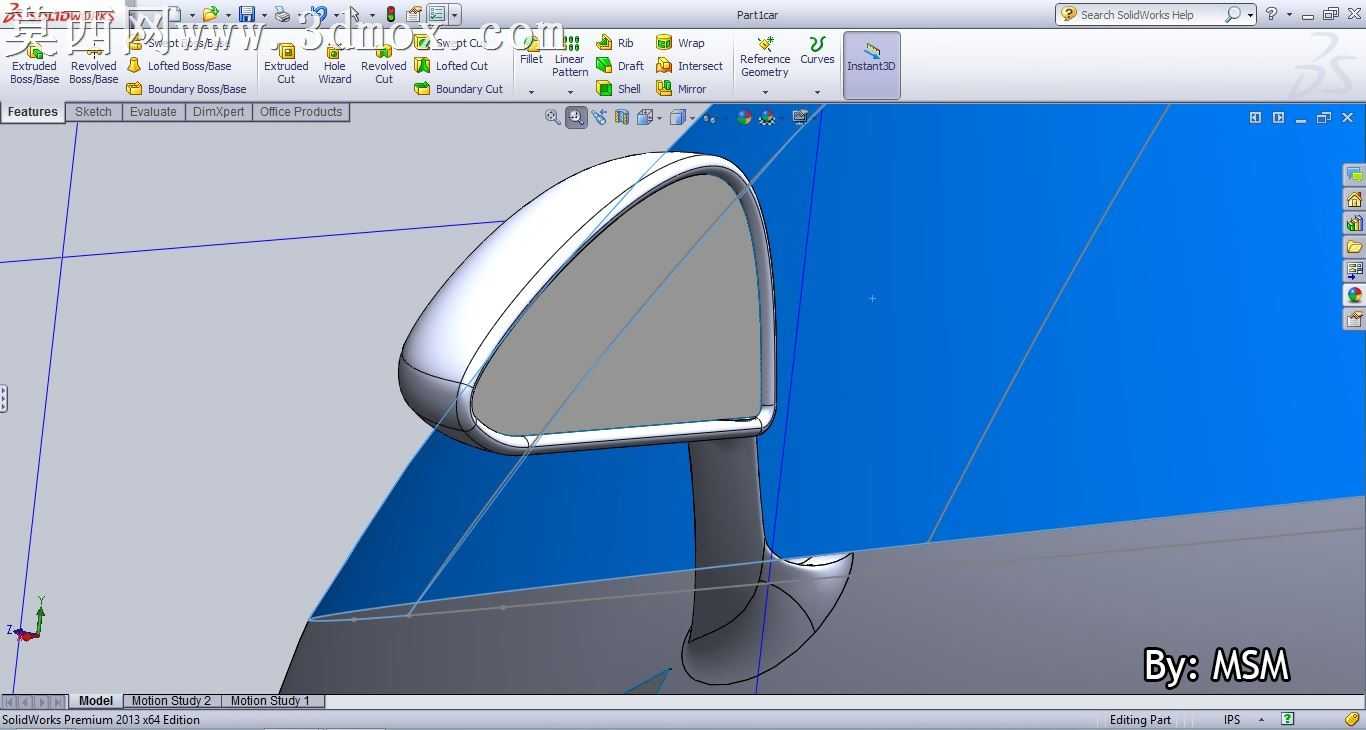Viewport: 1366px width, 730px height.
Task: Apply the Shell feature
Action: pos(618,89)
